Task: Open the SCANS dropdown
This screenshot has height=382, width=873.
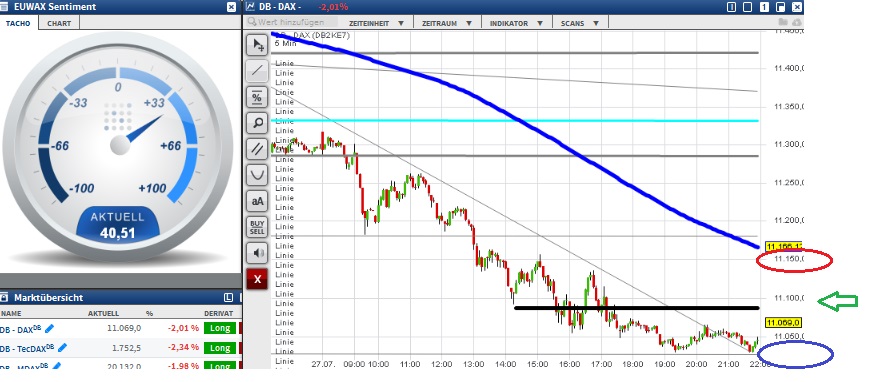Action: point(580,23)
